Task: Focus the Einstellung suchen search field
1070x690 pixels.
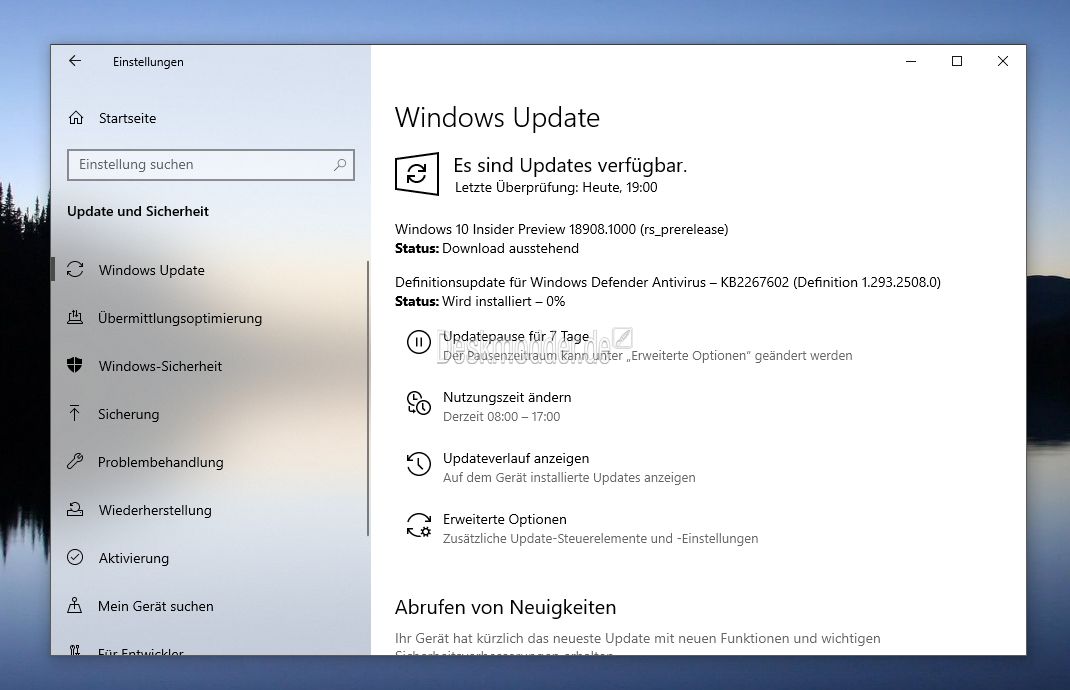Action: [211, 164]
